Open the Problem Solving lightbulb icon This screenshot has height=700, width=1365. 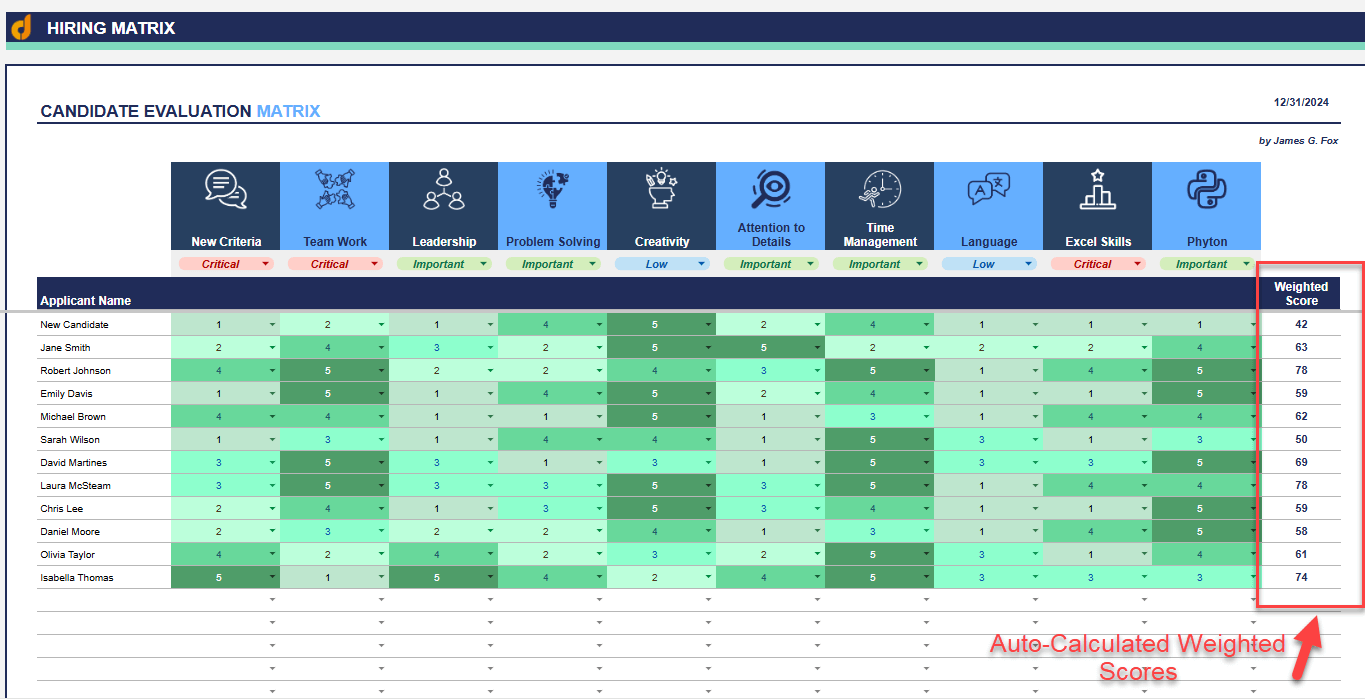click(552, 190)
